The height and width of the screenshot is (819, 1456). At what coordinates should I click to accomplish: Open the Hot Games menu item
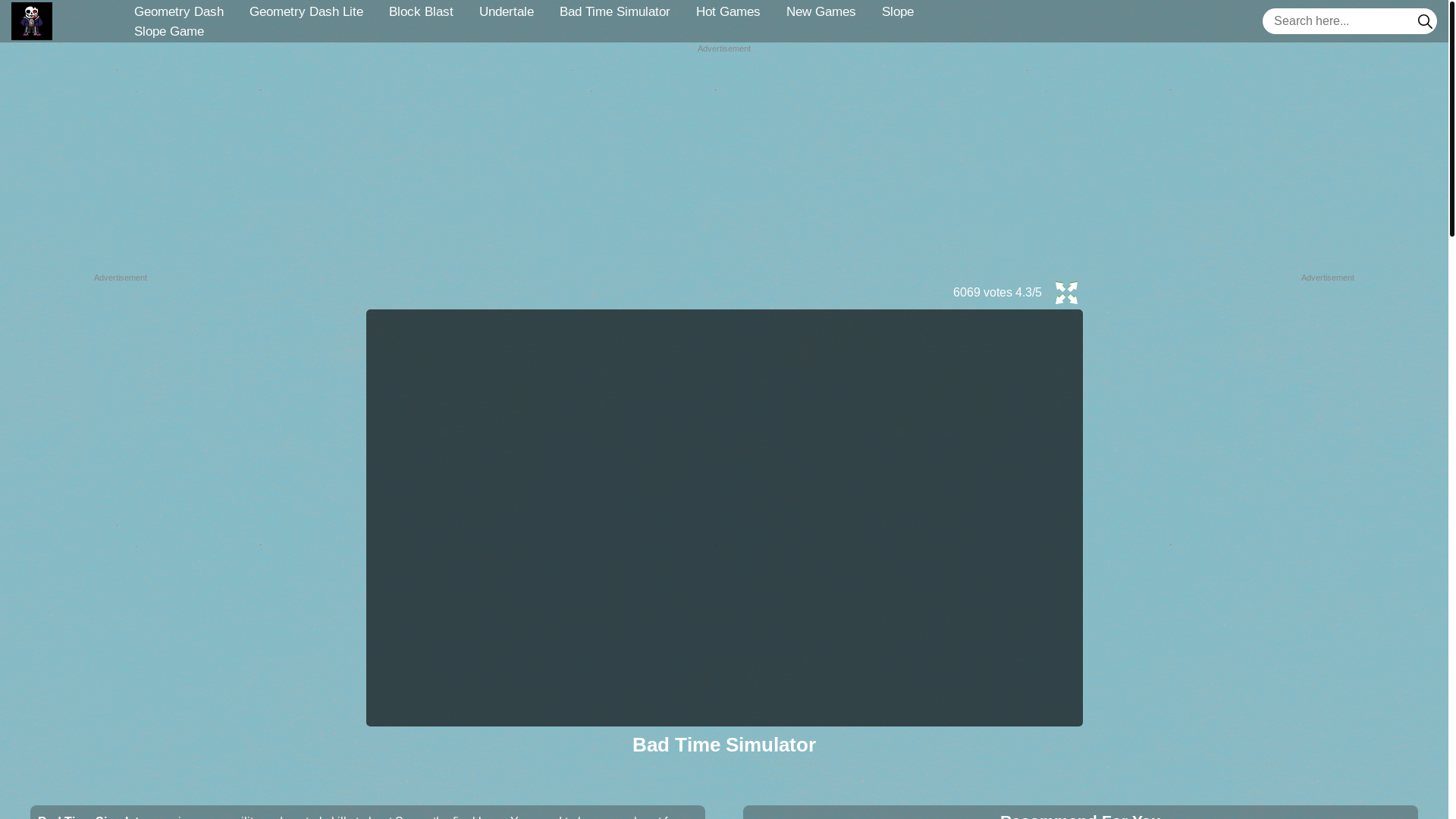click(x=728, y=11)
